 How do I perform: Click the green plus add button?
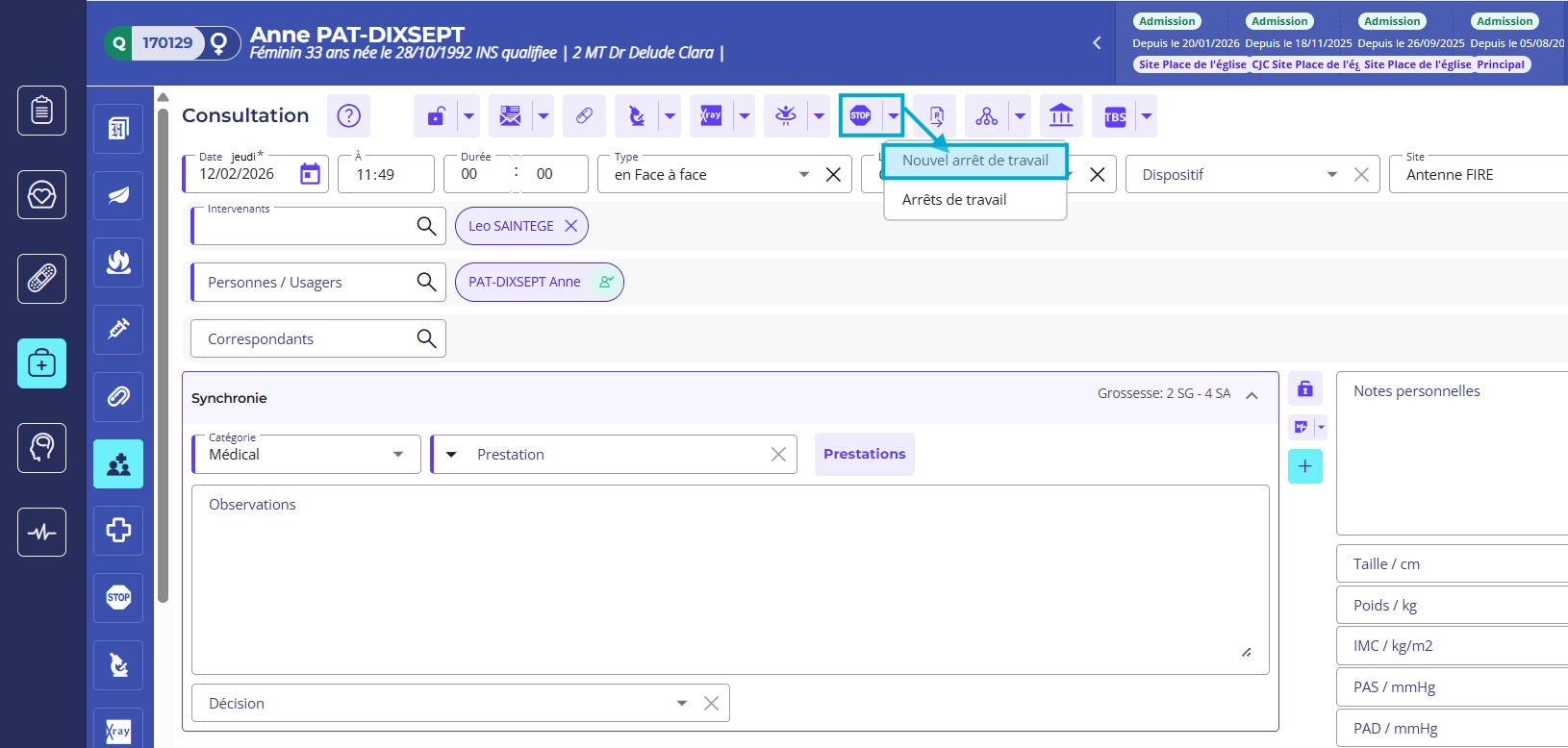tap(1304, 466)
